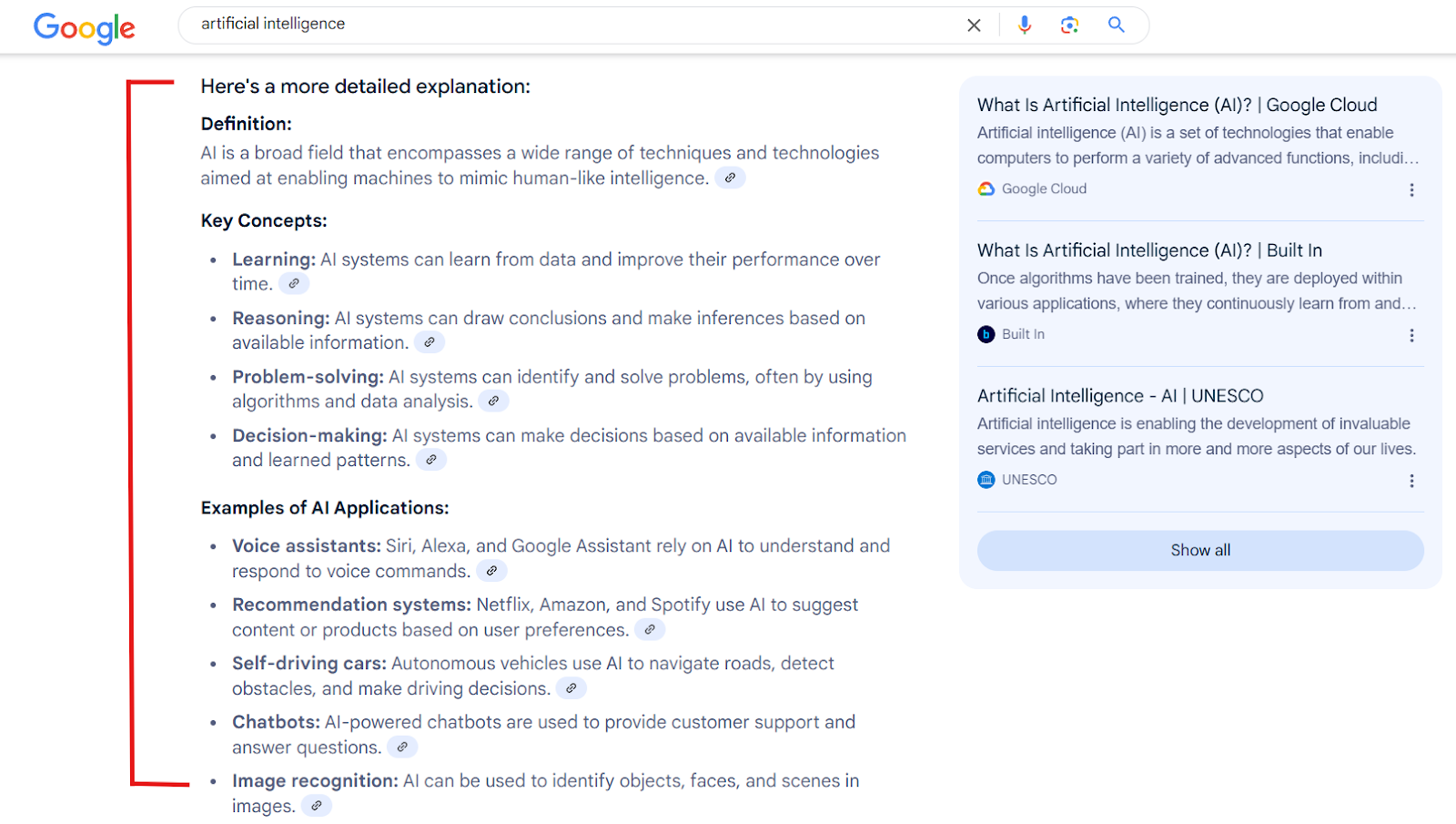1456x824 pixels.
Task: Click Google Cloud snippet starting 'Artificial intelligence (AI) is a set'
Action: coord(1198,146)
